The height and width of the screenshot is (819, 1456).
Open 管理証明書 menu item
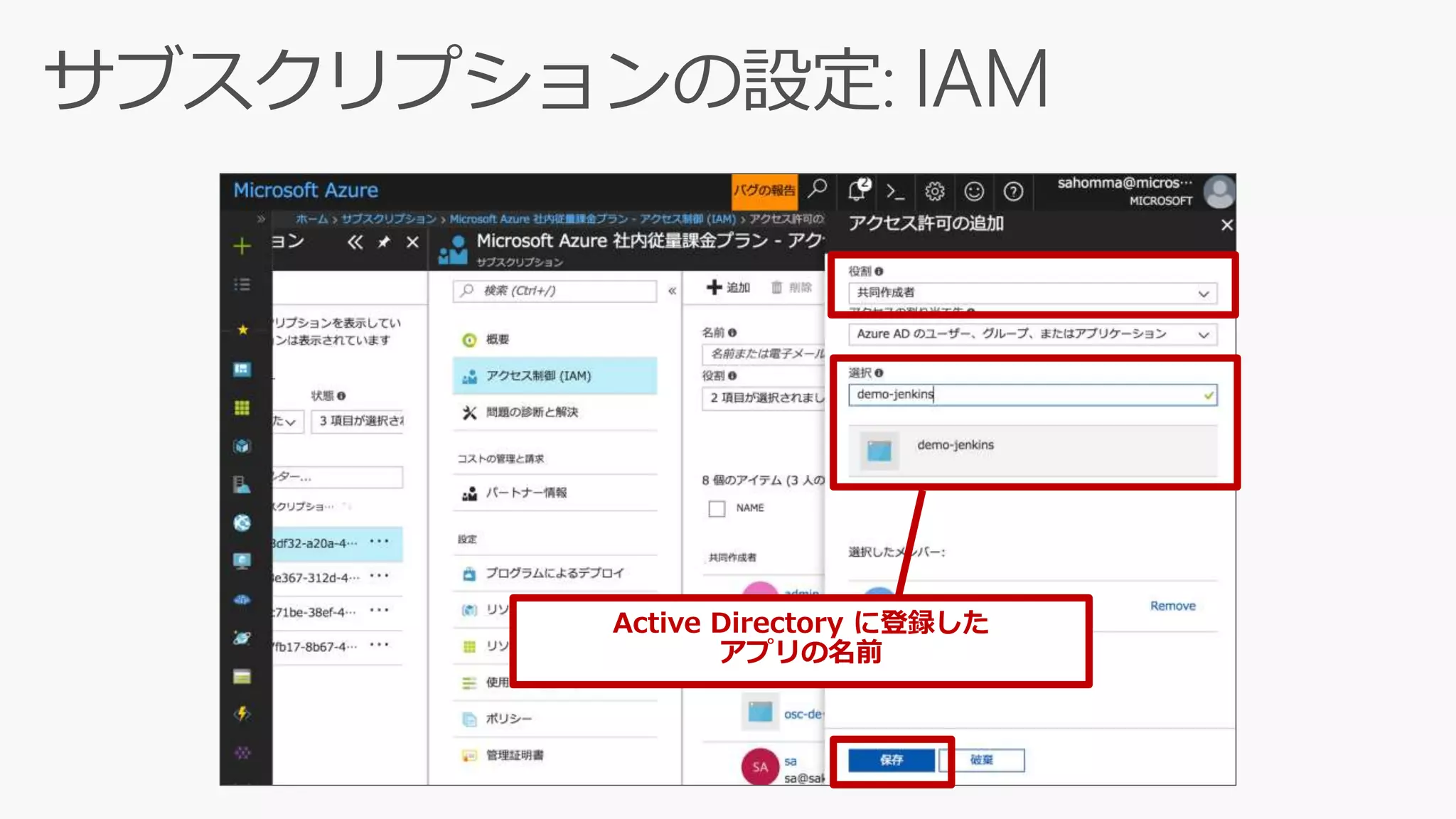click(555, 755)
